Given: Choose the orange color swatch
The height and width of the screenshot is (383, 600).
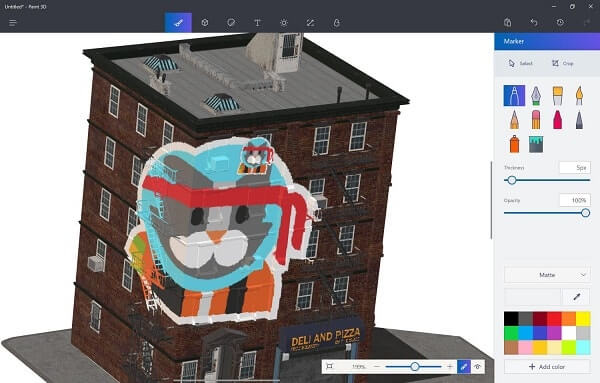Looking at the screenshot, I should (569, 319).
